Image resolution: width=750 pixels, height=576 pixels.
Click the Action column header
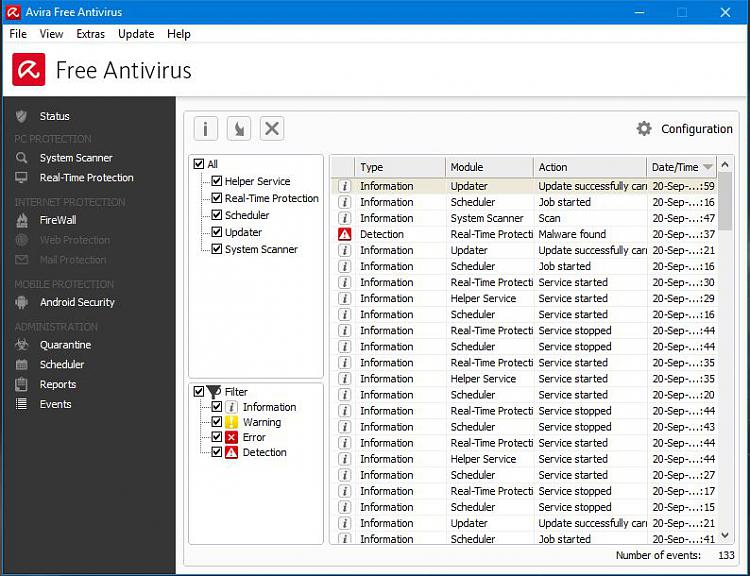point(590,167)
